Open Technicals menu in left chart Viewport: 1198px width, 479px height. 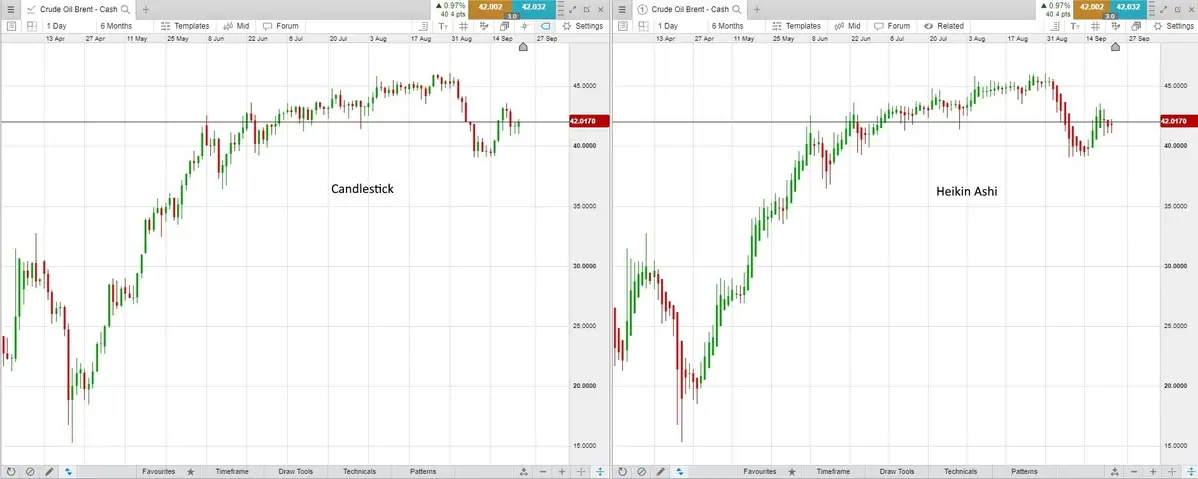(x=359, y=471)
